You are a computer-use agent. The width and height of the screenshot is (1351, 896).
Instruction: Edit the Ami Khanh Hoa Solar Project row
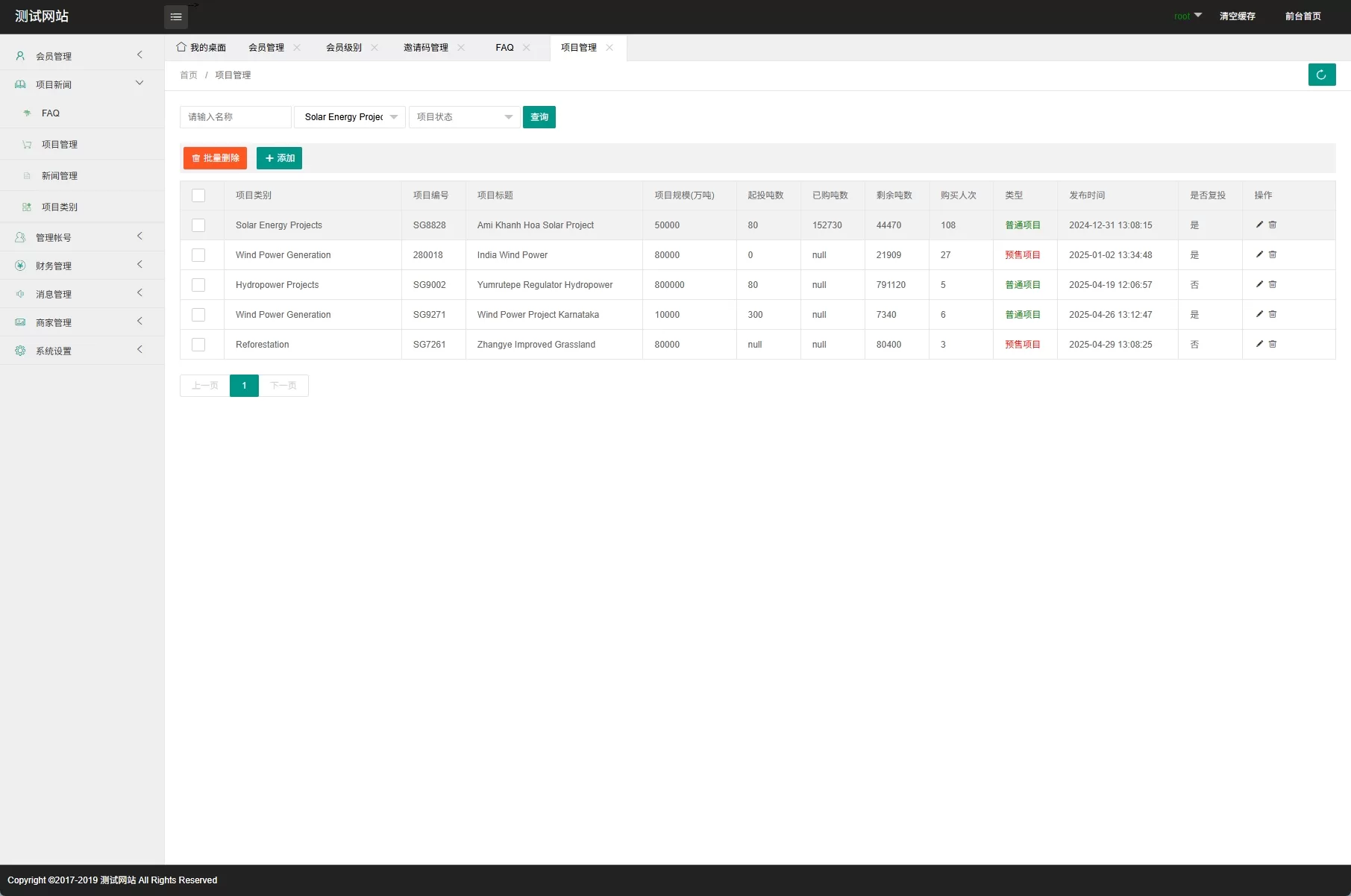pyautogui.click(x=1259, y=225)
